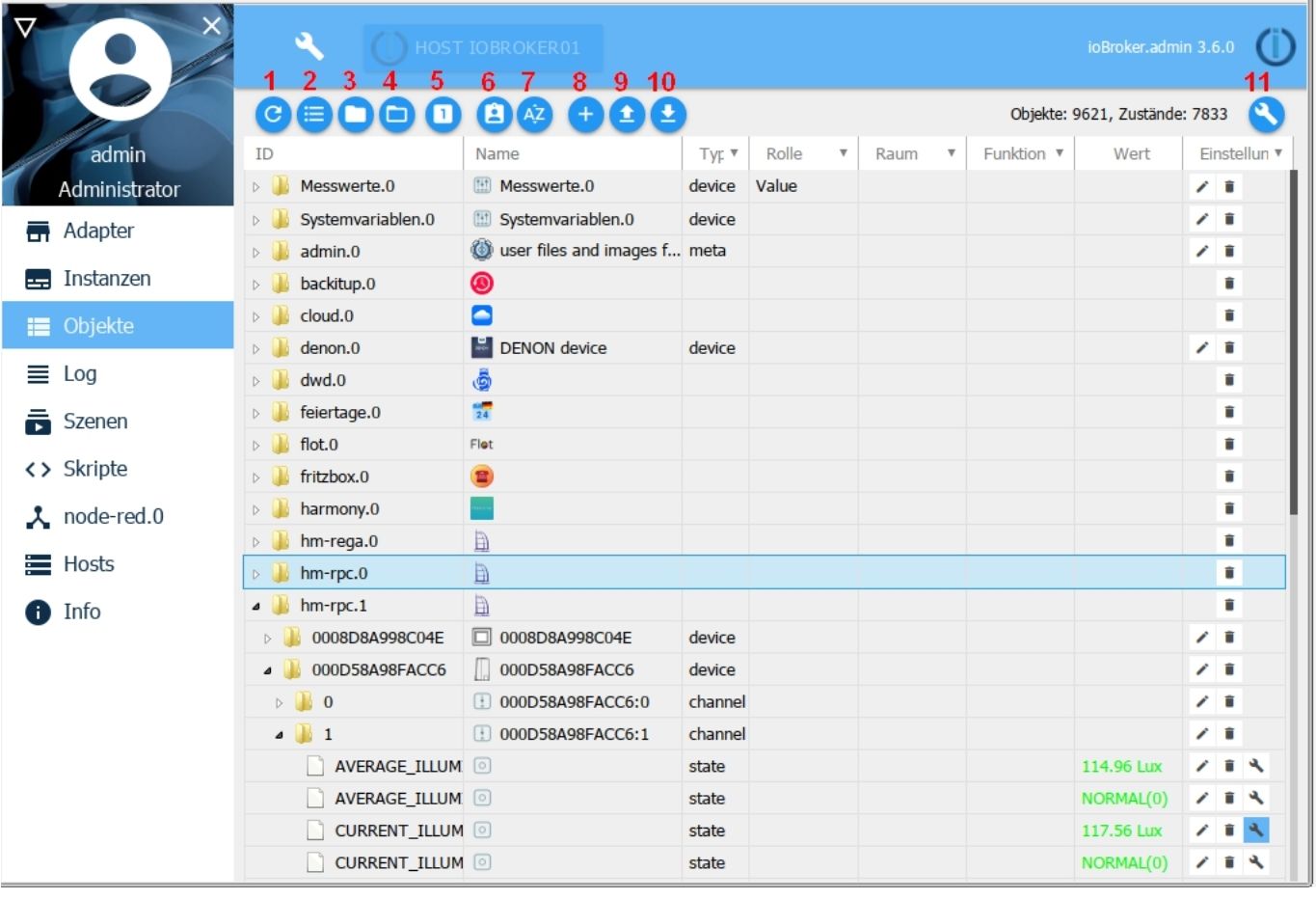Click the ioBroker logo in header
This screenshot has width=1316, height=899.
(x=1275, y=46)
